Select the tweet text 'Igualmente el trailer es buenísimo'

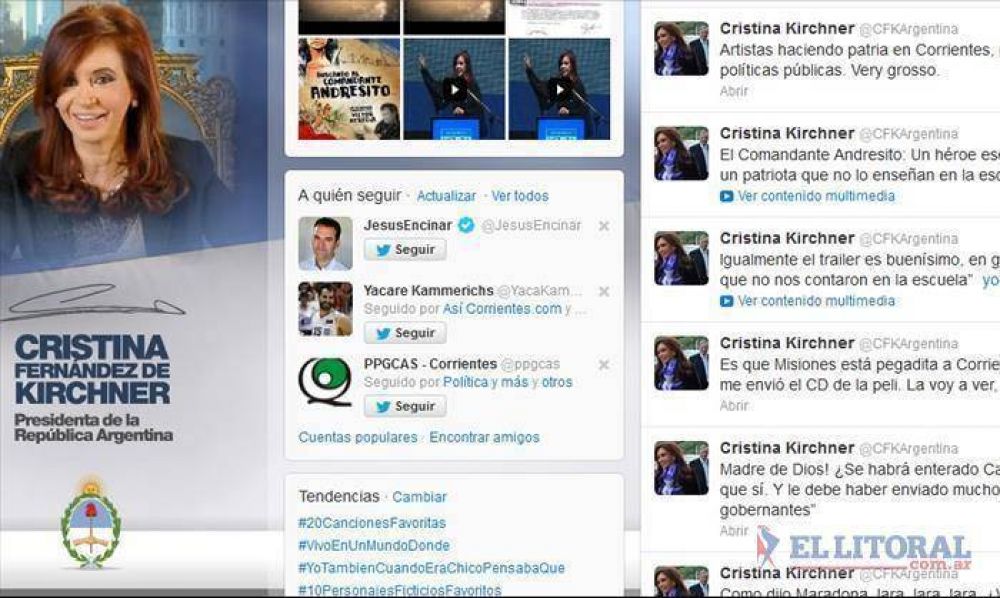click(841, 259)
